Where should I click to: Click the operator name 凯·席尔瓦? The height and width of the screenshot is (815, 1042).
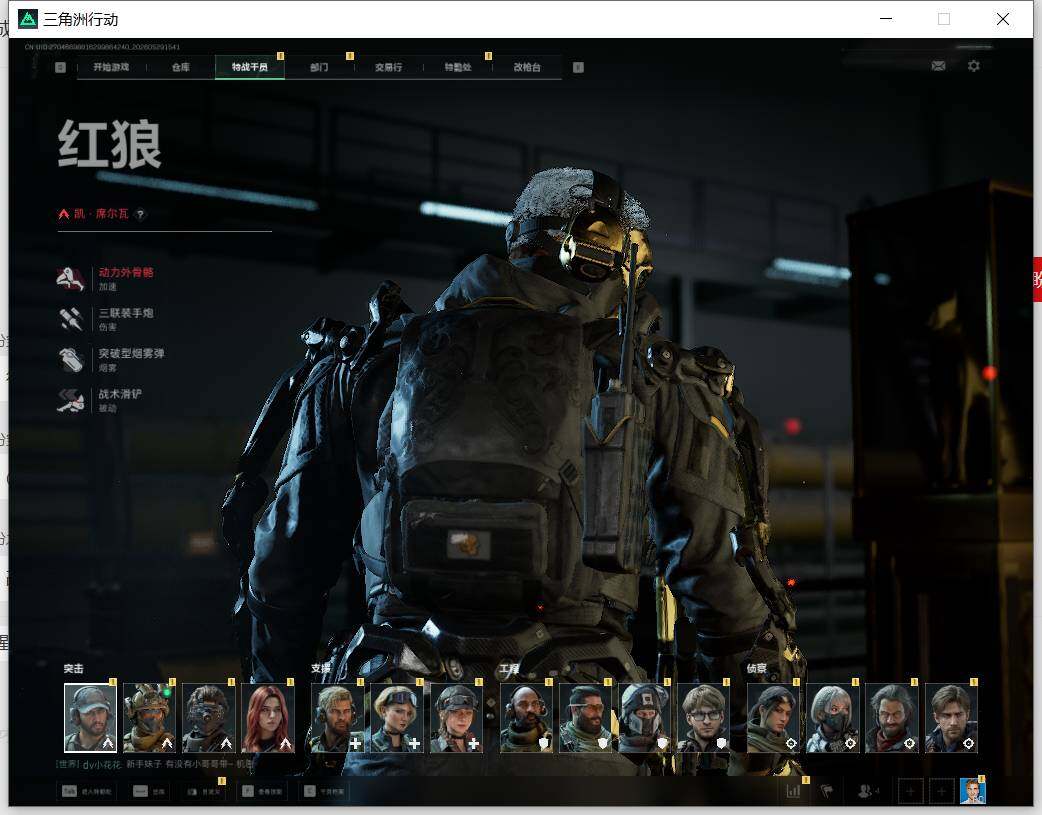pyautogui.click(x=101, y=214)
